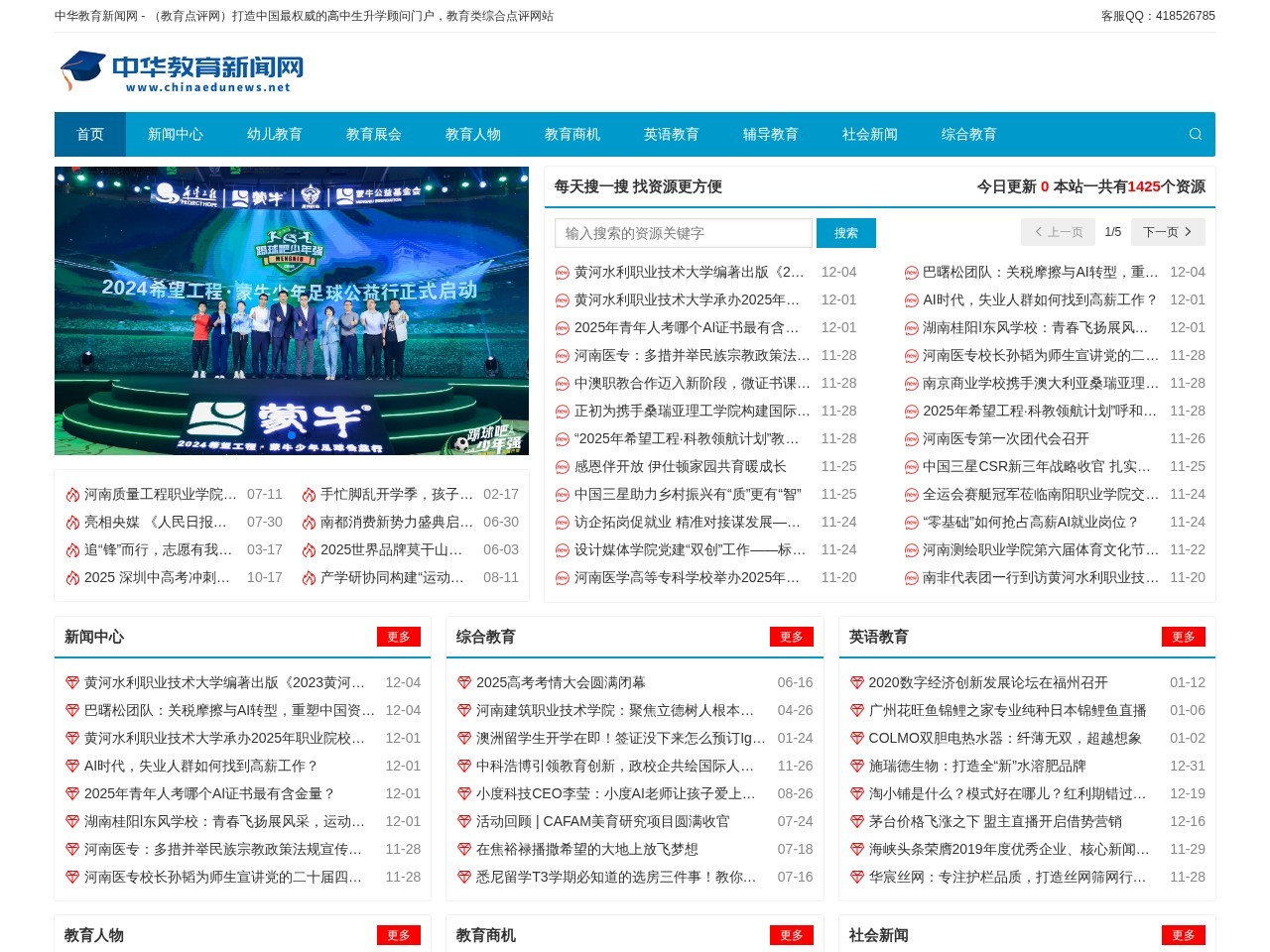Viewport: 1270px width, 952px height.
Task: Click the 1/5 pagination indicator
Action: pos(1112,231)
